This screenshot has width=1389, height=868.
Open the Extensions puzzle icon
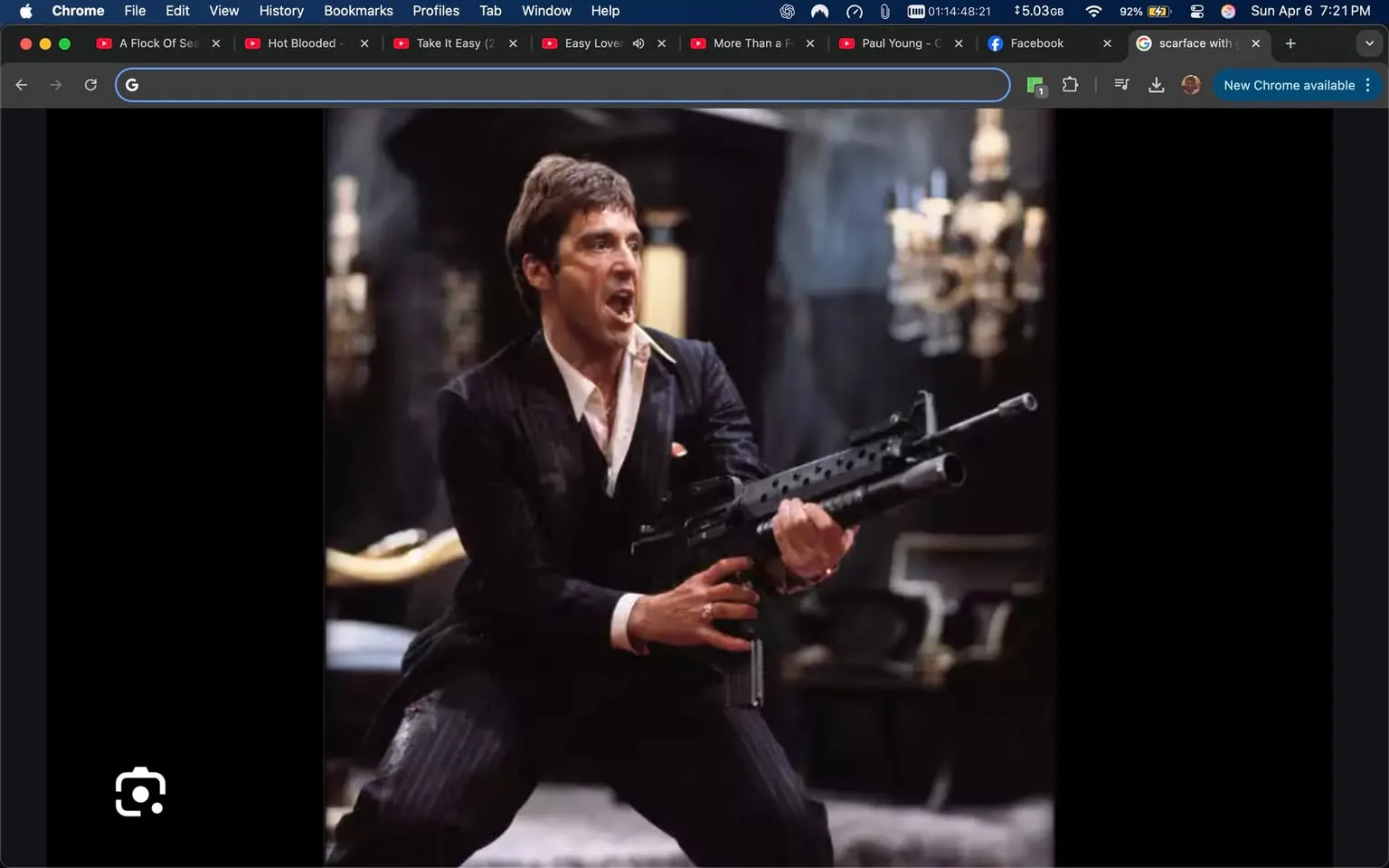pos(1070,84)
